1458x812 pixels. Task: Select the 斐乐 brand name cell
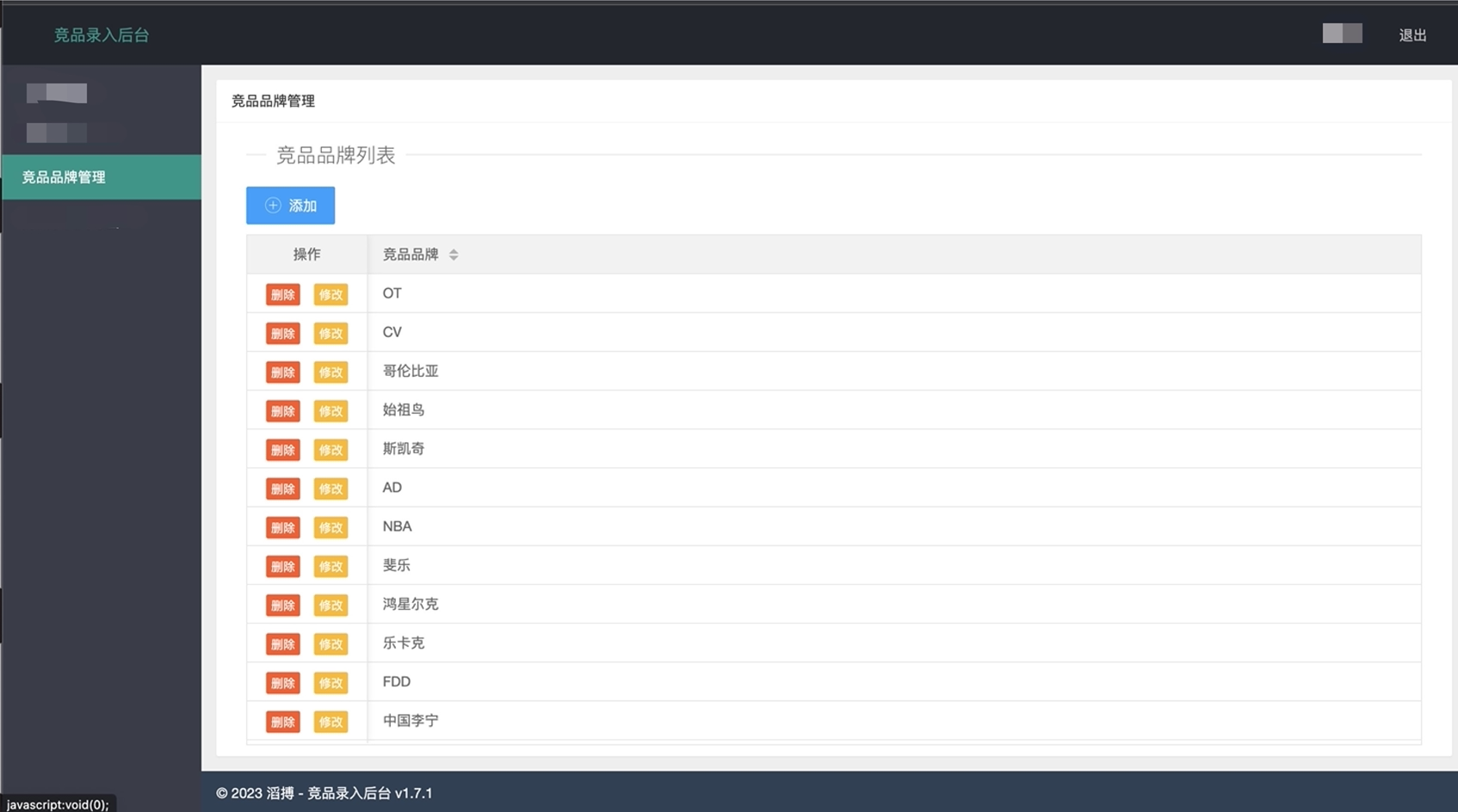[x=894, y=565]
